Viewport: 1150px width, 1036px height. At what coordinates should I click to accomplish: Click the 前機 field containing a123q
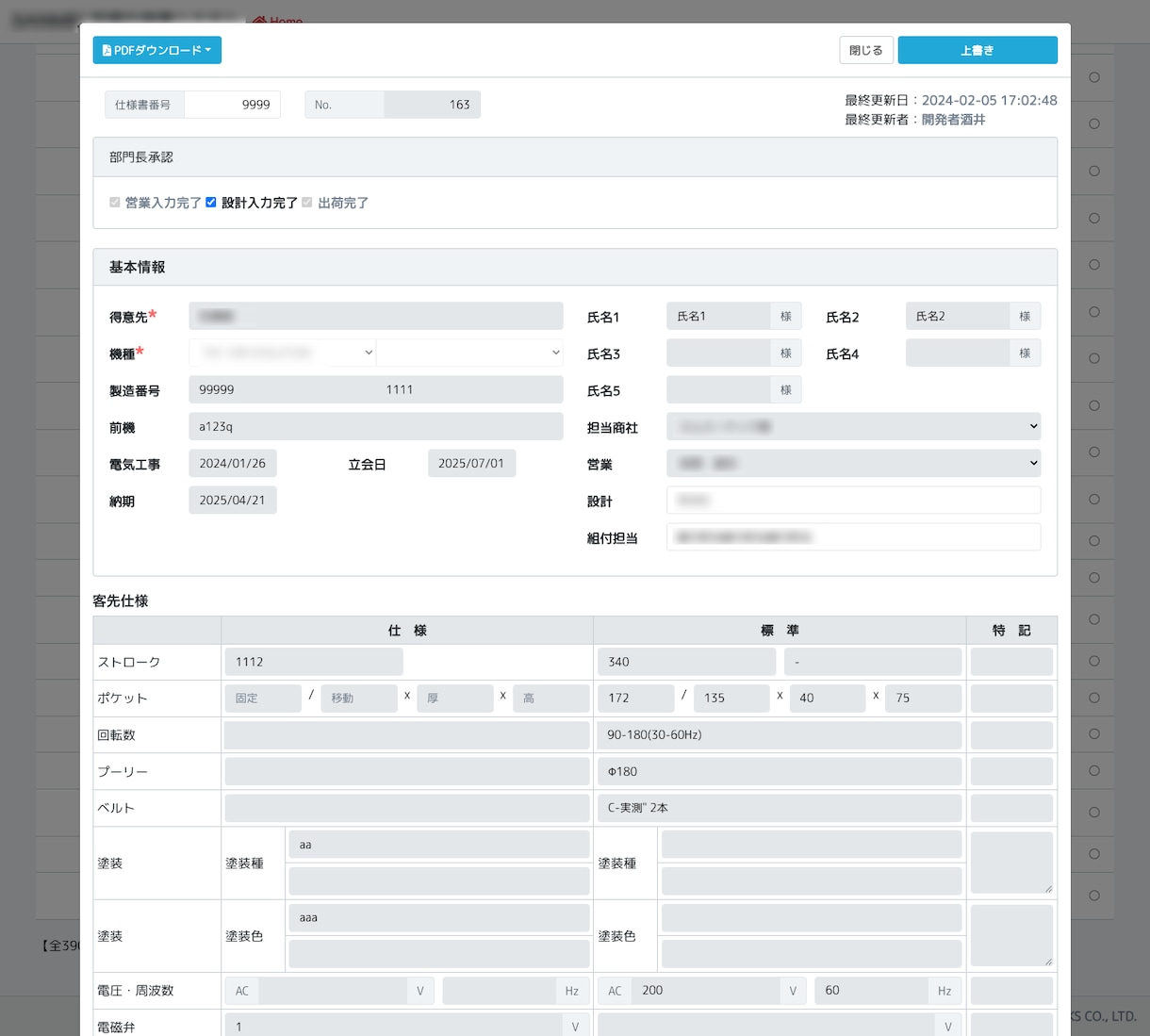pyautogui.click(x=376, y=426)
